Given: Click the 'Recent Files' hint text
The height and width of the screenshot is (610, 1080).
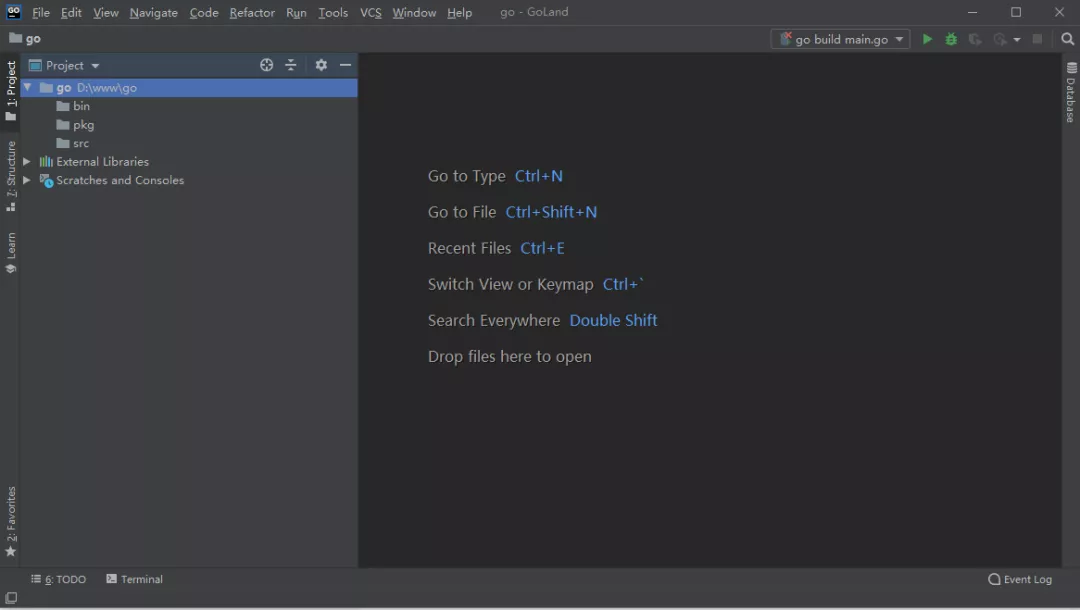Looking at the screenshot, I should [x=469, y=248].
